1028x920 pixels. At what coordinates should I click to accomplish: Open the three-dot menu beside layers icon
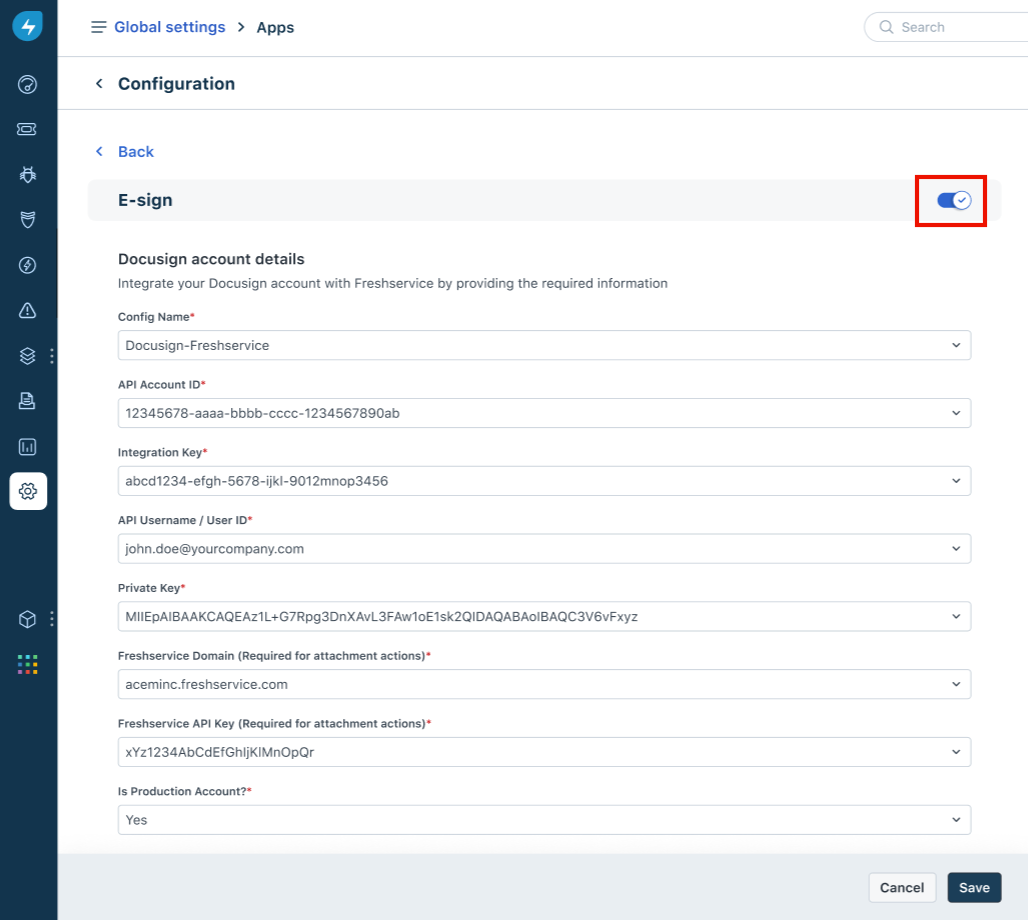pyautogui.click(x=52, y=355)
